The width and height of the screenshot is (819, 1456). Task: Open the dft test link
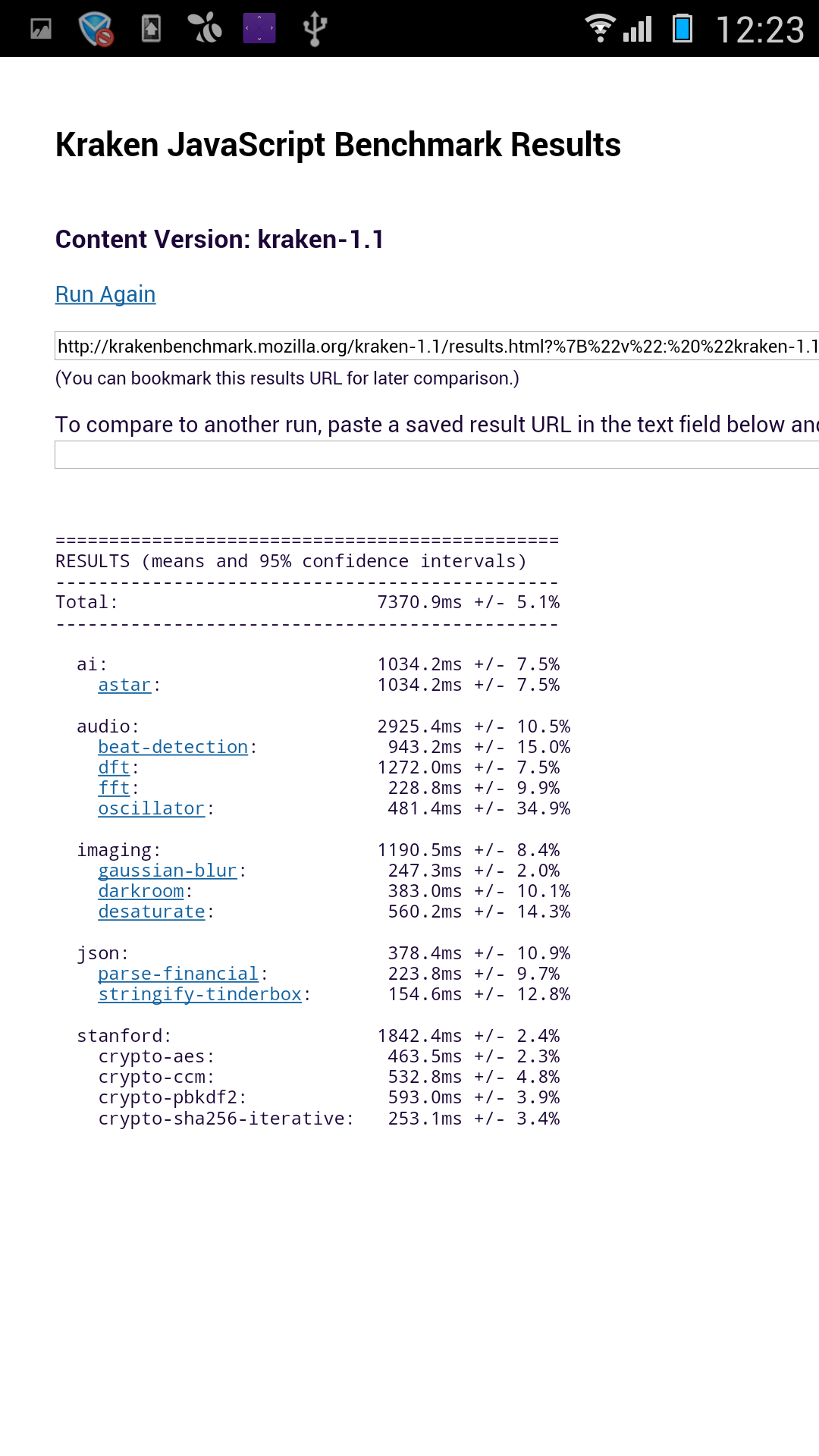point(114,767)
